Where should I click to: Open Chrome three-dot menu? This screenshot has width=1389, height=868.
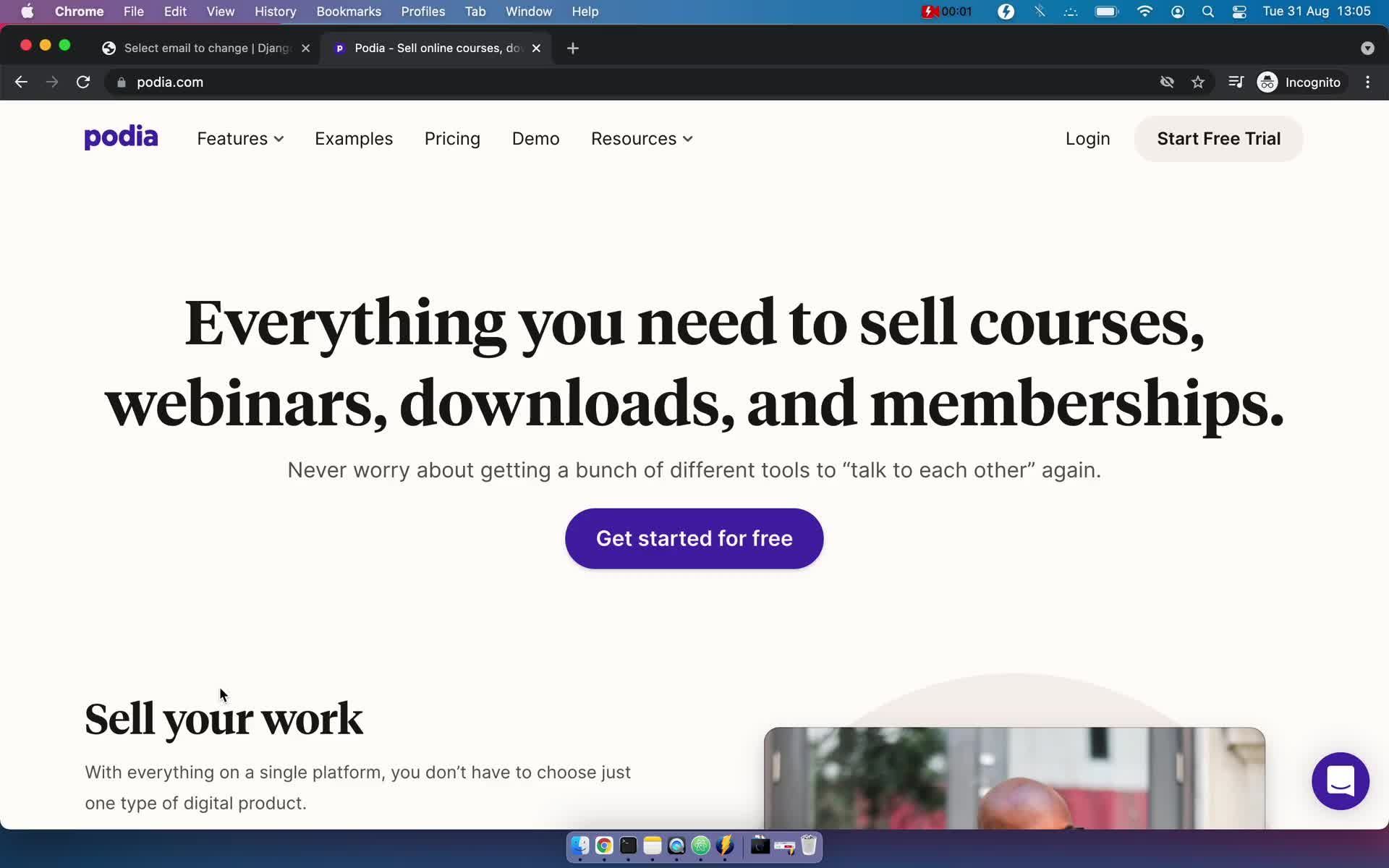click(x=1367, y=82)
